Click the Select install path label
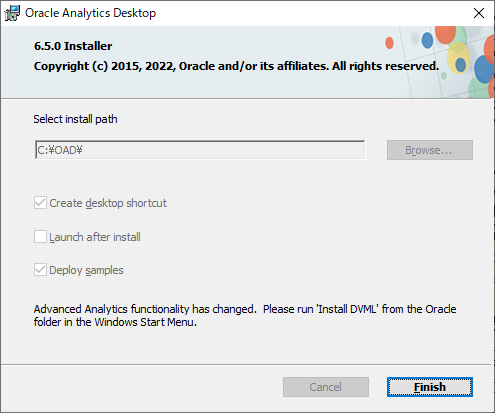The height and width of the screenshot is (413, 495). coord(75,119)
